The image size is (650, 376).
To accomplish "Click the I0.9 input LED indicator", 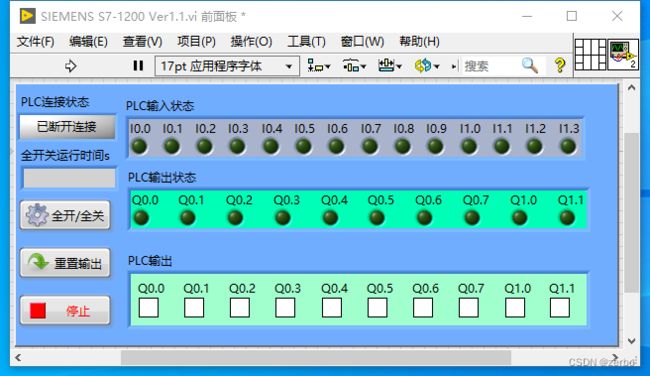I will pyautogui.click(x=435, y=146).
